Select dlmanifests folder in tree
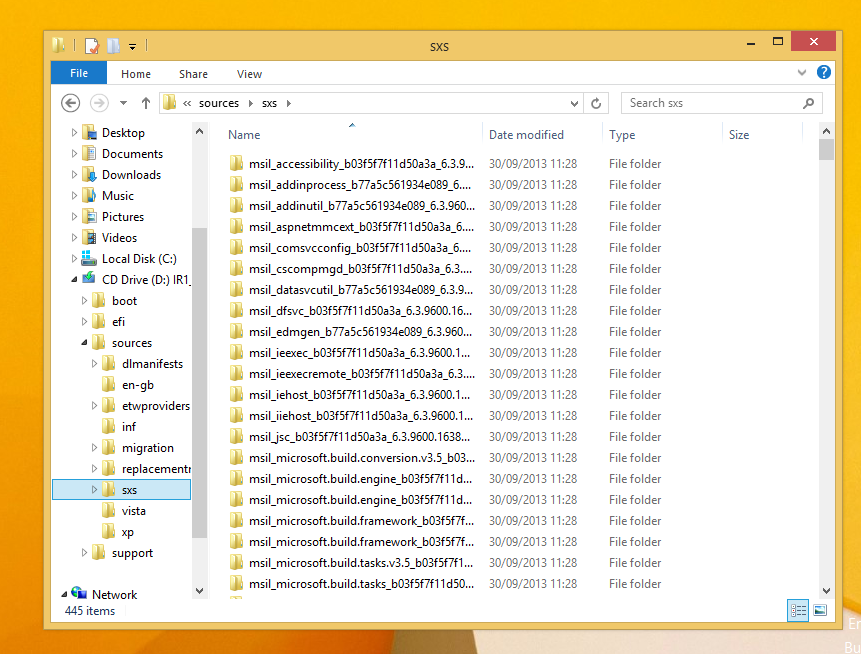 (x=152, y=364)
